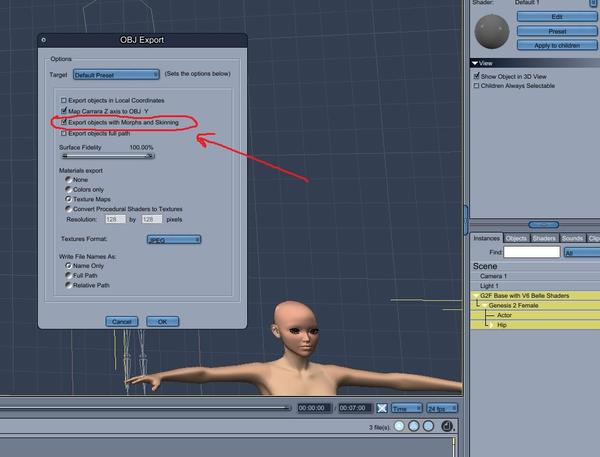Image resolution: width=600 pixels, height=457 pixels.
Task: Enable Children Always Selectable checkbox
Action: (476, 86)
